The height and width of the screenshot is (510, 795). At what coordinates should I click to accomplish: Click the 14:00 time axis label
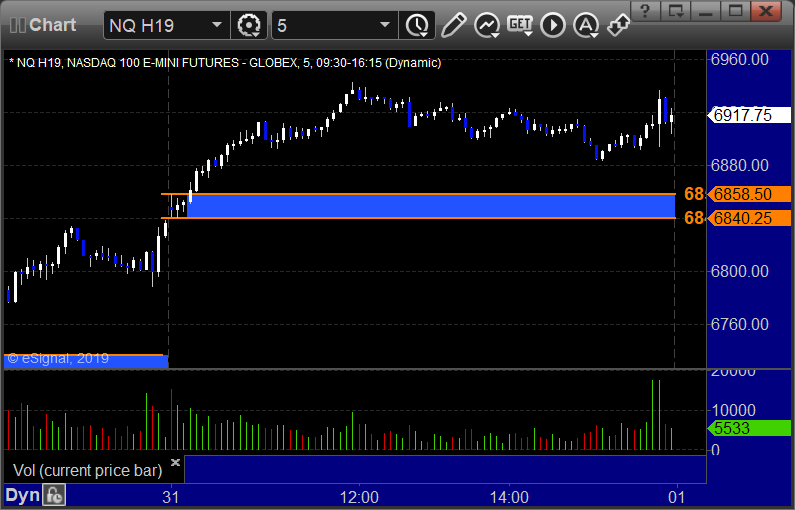click(x=509, y=497)
